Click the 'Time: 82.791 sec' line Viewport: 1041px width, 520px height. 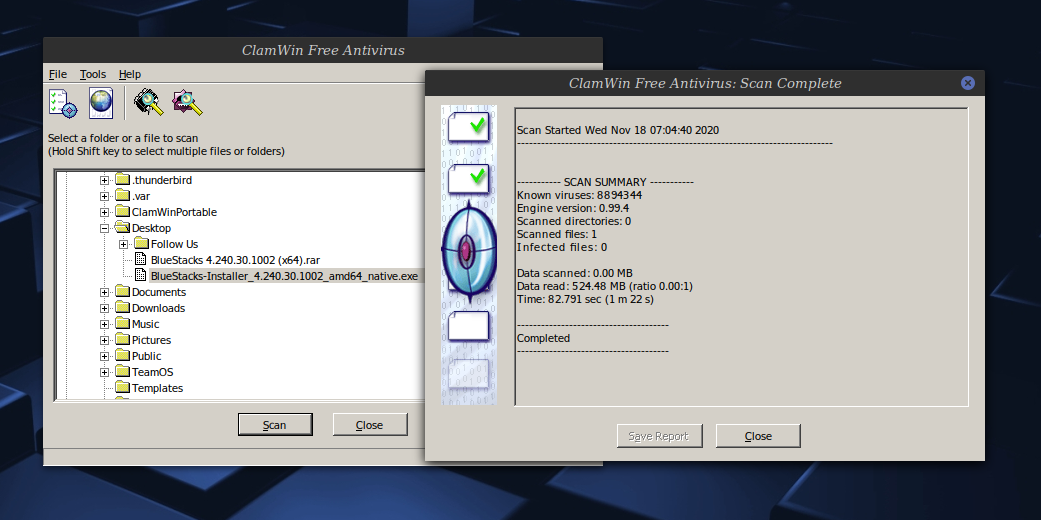(585, 300)
